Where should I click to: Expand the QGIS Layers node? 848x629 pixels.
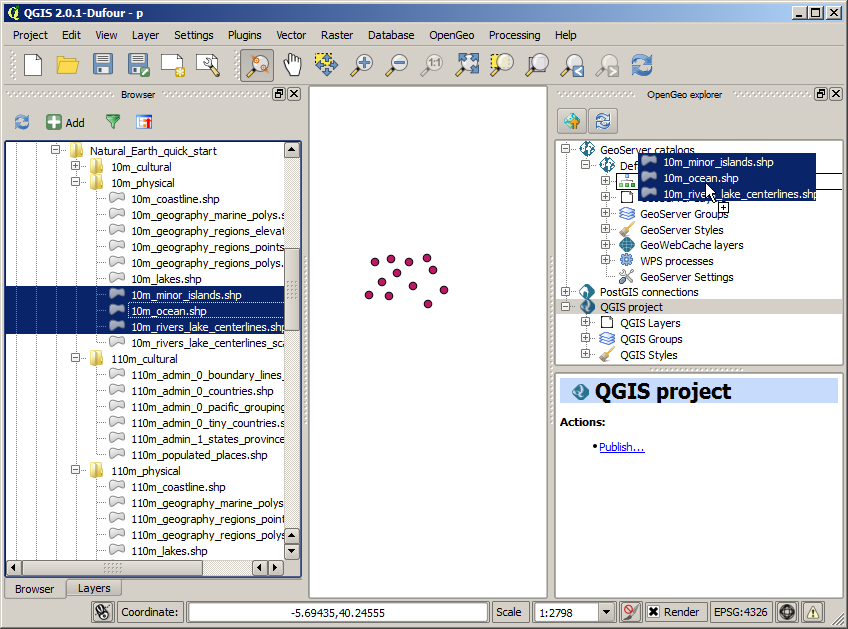coord(586,323)
